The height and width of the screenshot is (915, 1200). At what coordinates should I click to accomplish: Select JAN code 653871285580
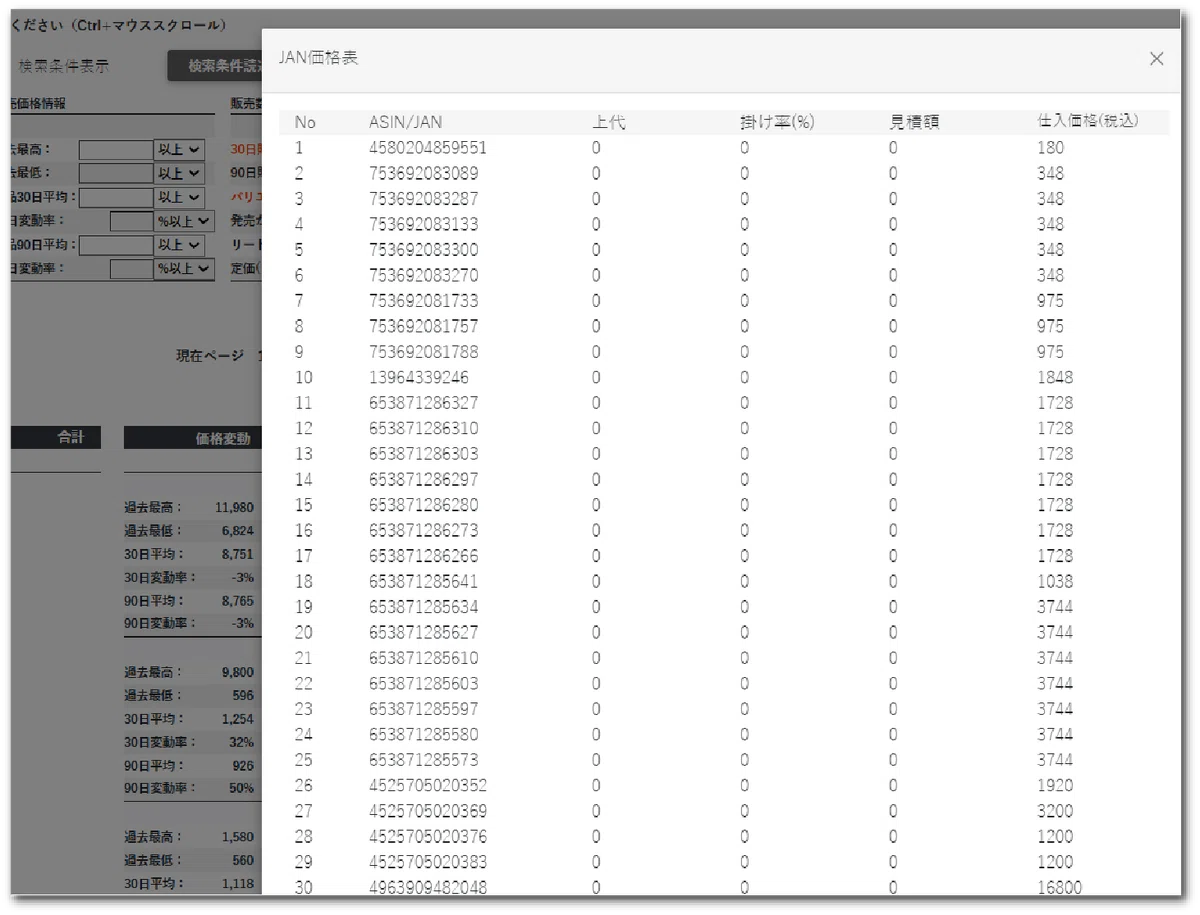(x=423, y=734)
